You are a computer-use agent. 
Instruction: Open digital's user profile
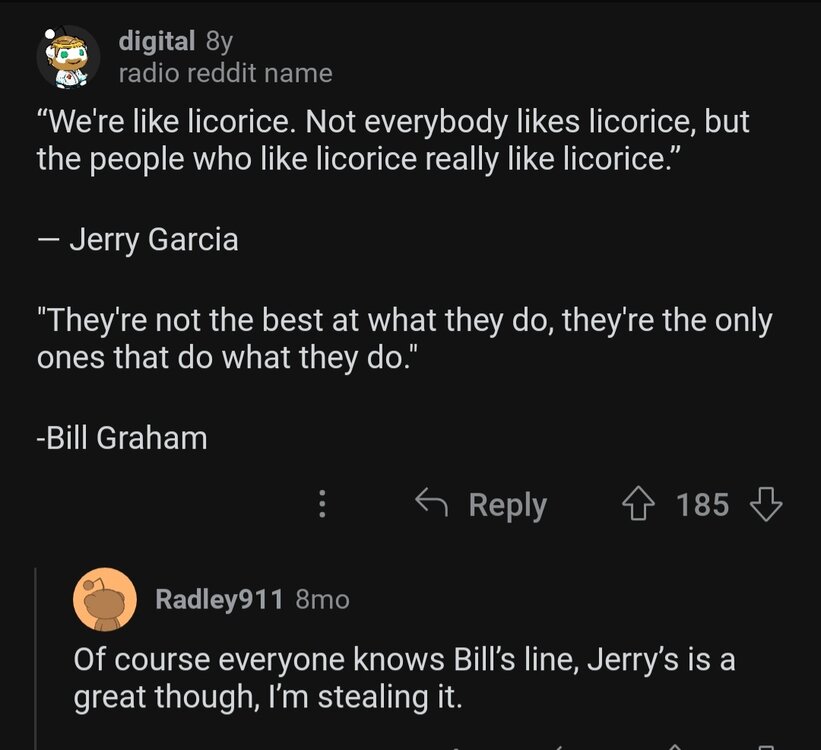coord(155,40)
